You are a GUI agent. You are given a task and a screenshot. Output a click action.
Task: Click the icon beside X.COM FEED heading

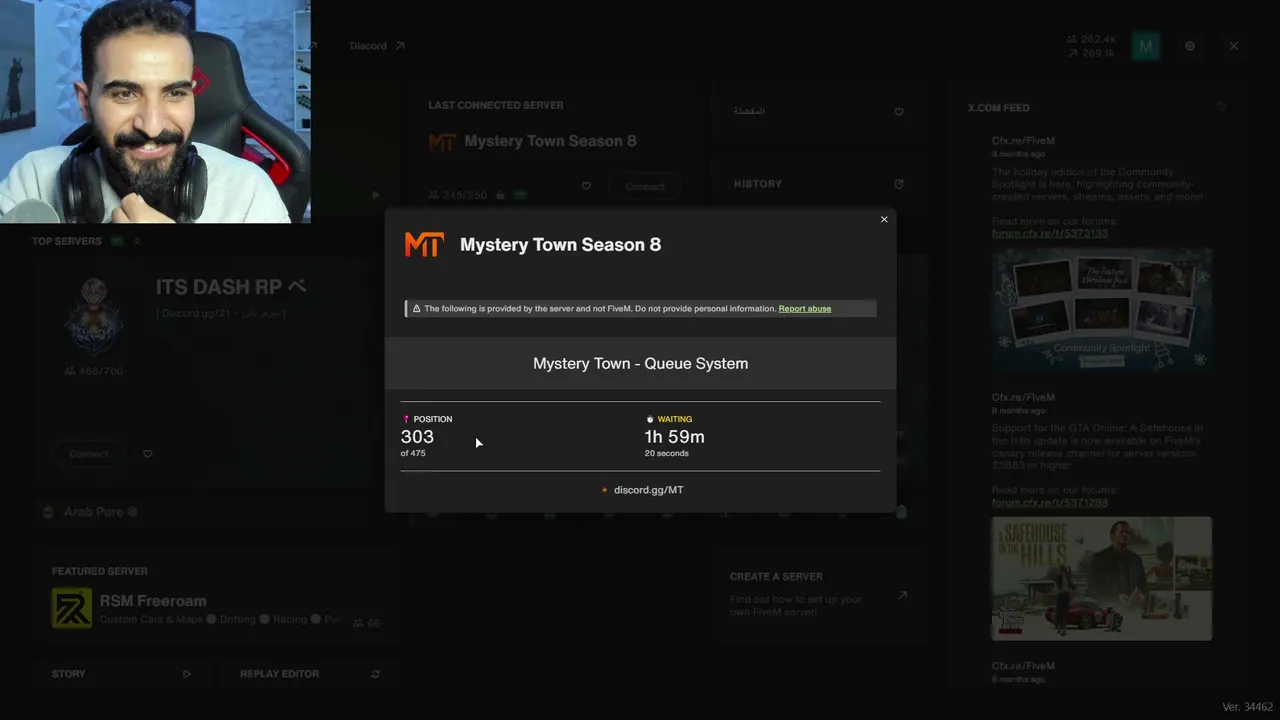pyautogui.click(x=1221, y=107)
